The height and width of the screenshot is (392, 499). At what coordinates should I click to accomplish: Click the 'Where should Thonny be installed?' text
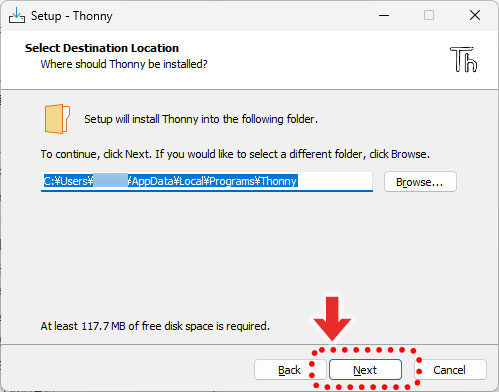pyautogui.click(x=124, y=64)
